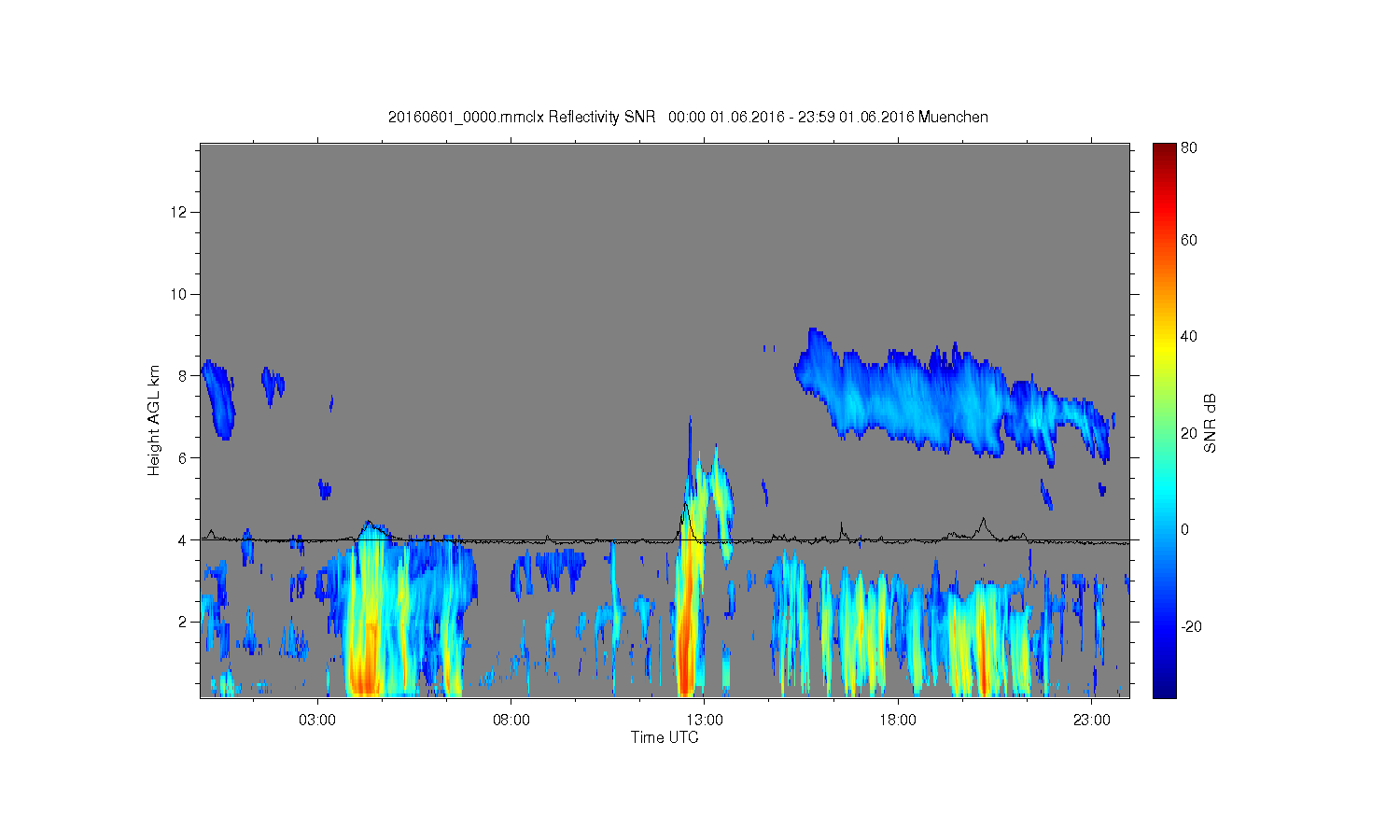Click the height tick label '2'
This screenshot has width=1400, height=840.
click(183, 622)
